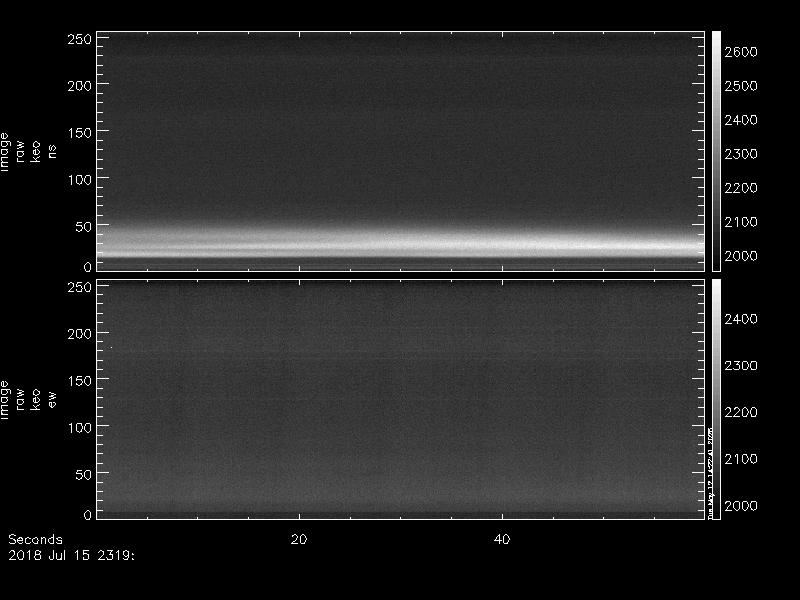Click the 2018 Jul 15 2319 timestamp
The width and height of the screenshot is (800, 600).
click(x=71, y=555)
